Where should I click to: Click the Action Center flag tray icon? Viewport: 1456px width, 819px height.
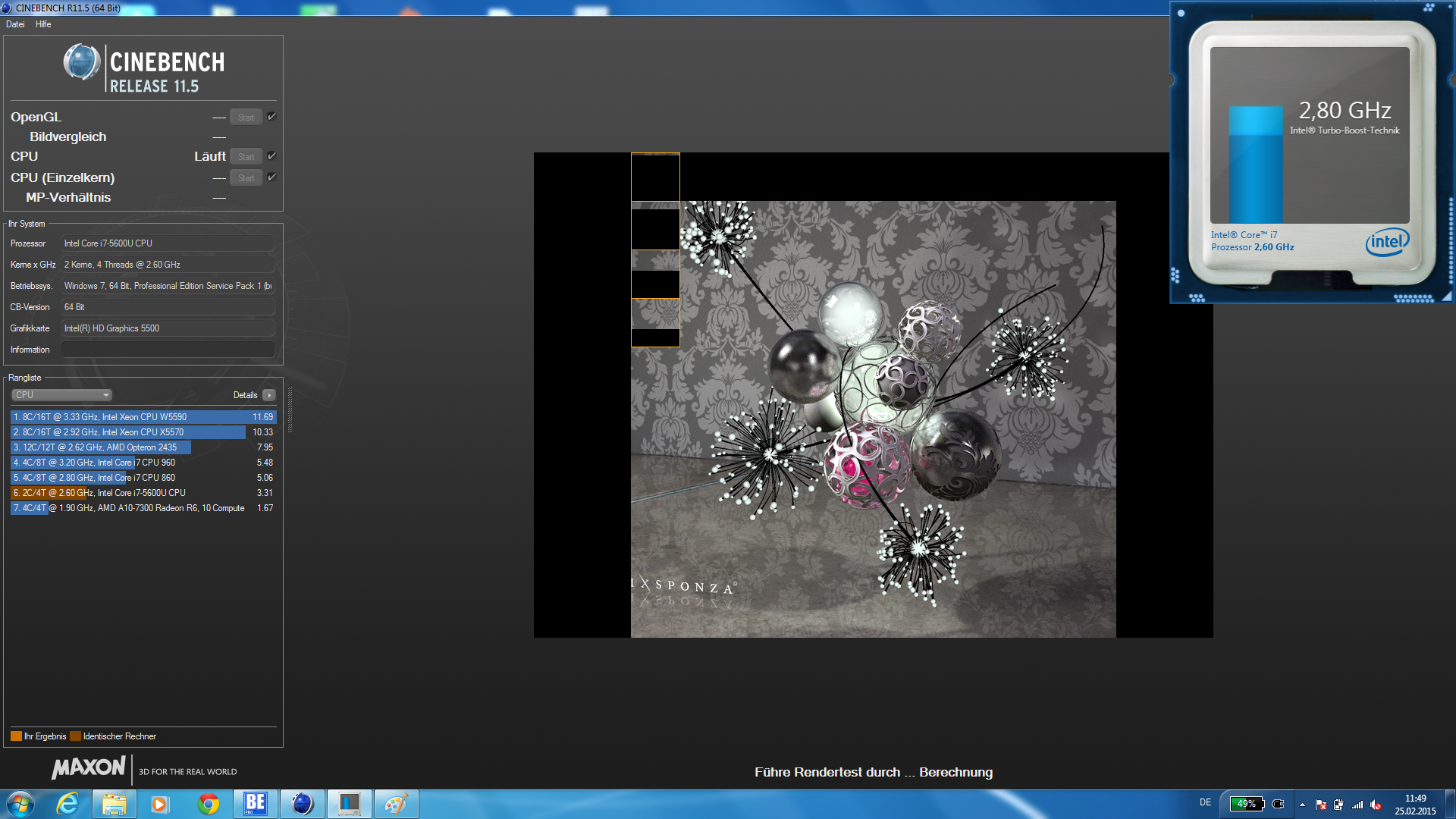coord(1320,805)
